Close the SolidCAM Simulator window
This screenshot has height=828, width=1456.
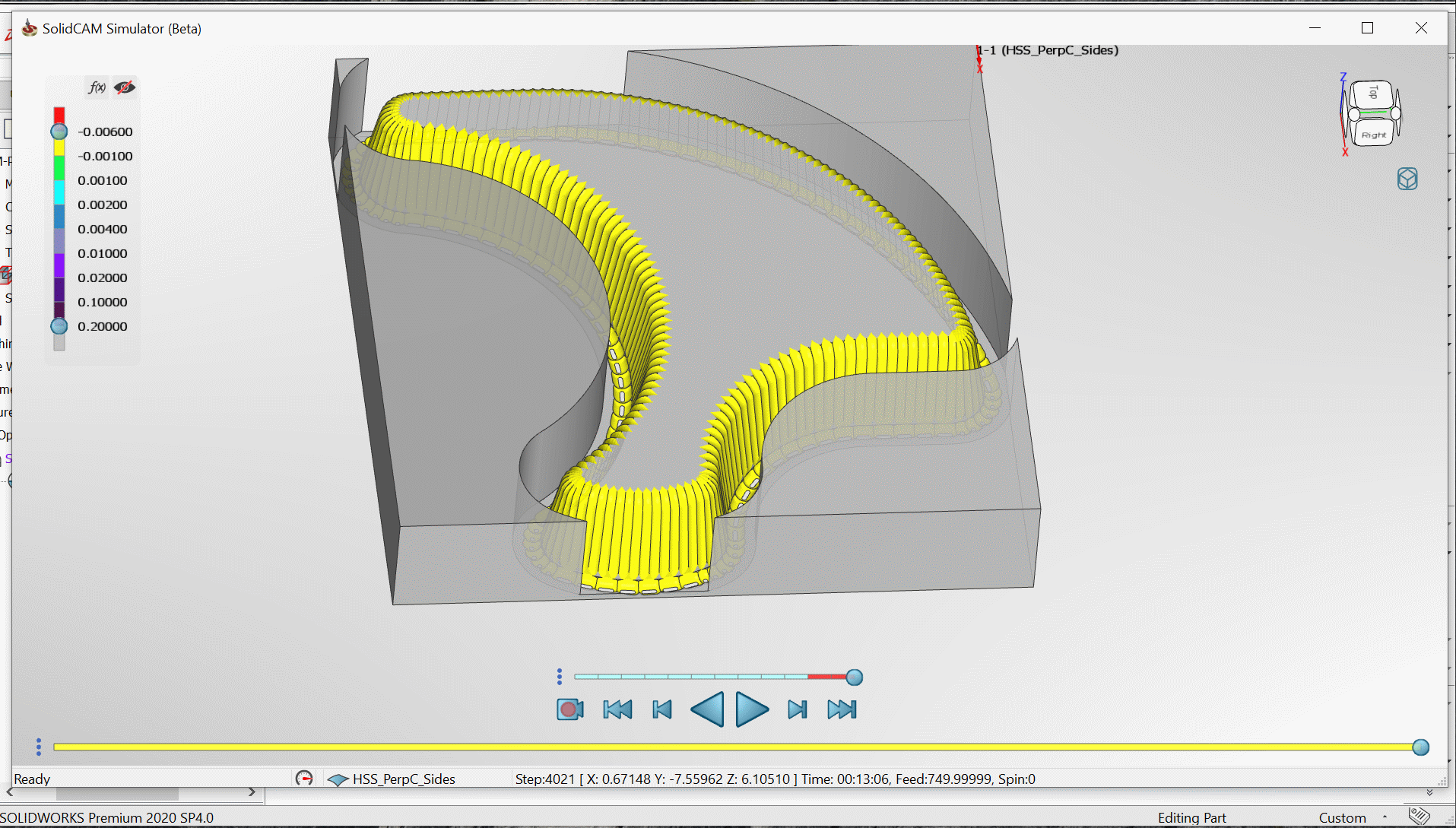click(x=1421, y=28)
